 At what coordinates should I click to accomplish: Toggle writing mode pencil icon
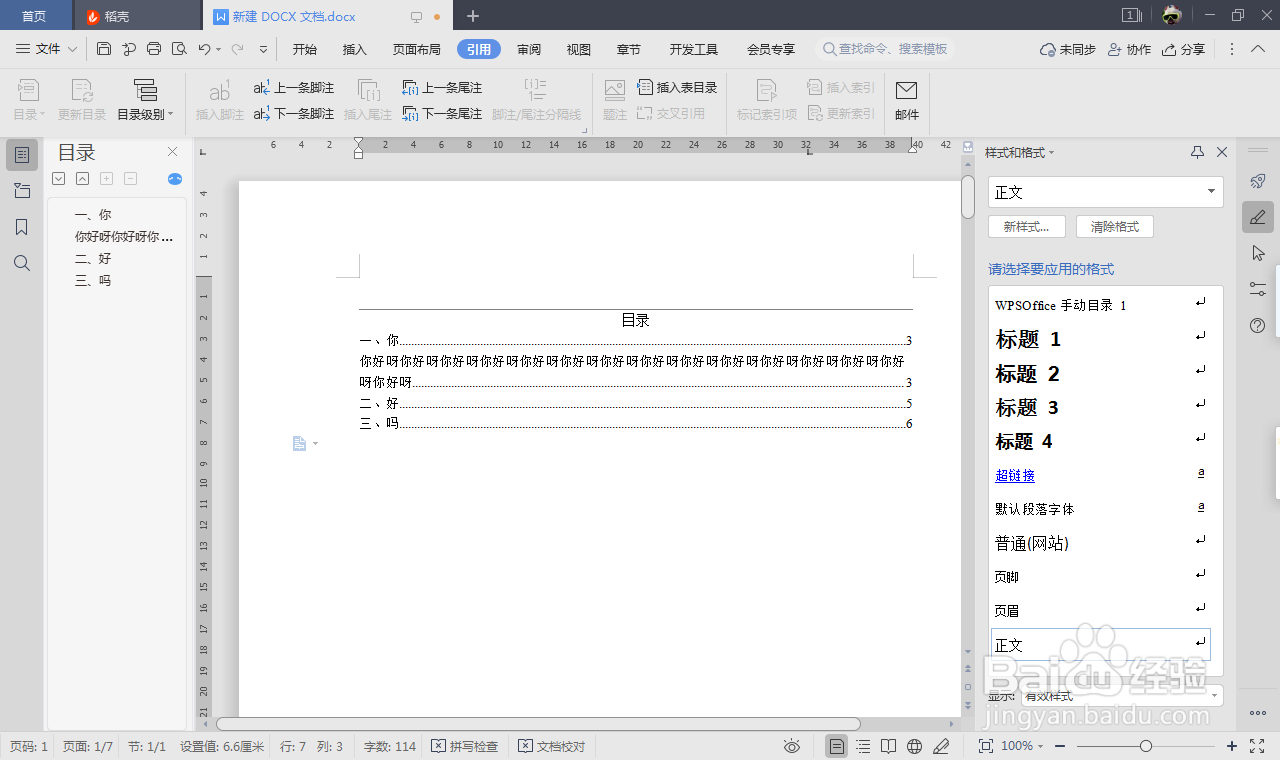tap(940, 746)
